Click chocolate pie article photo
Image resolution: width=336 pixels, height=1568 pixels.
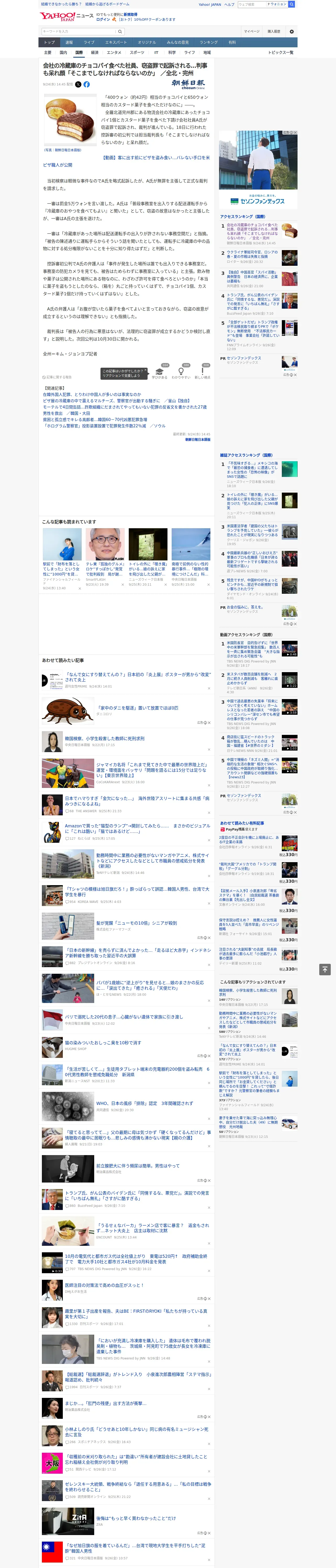(70, 120)
